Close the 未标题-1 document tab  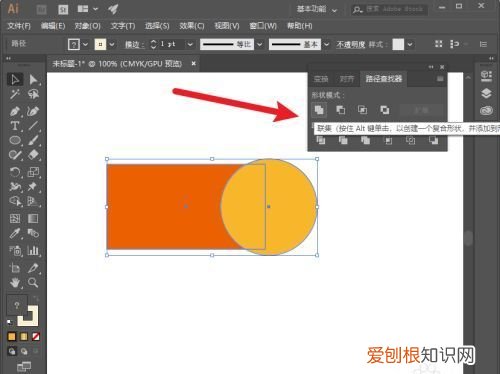(x=194, y=63)
